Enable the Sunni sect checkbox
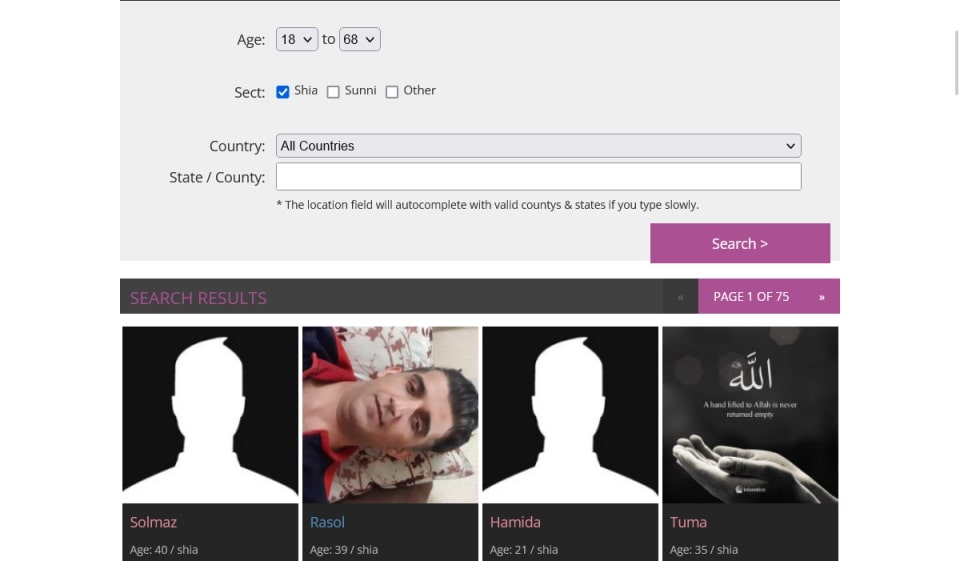 pyautogui.click(x=333, y=92)
